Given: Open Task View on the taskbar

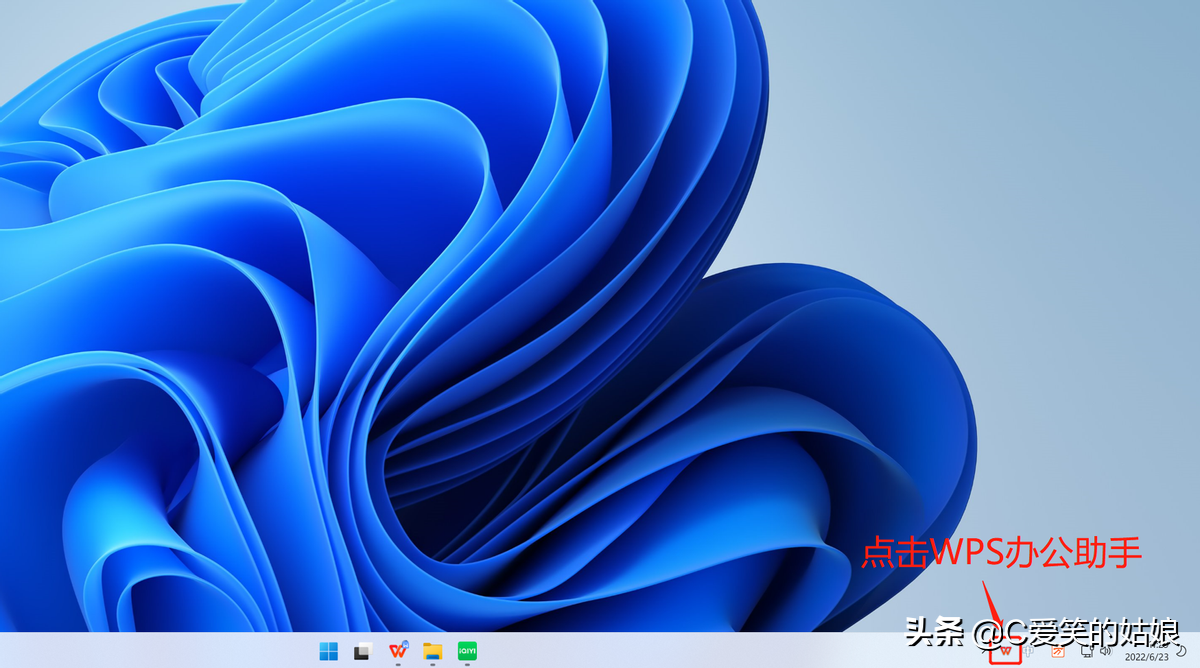Looking at the screenshot, I should [x=362, y=652].
